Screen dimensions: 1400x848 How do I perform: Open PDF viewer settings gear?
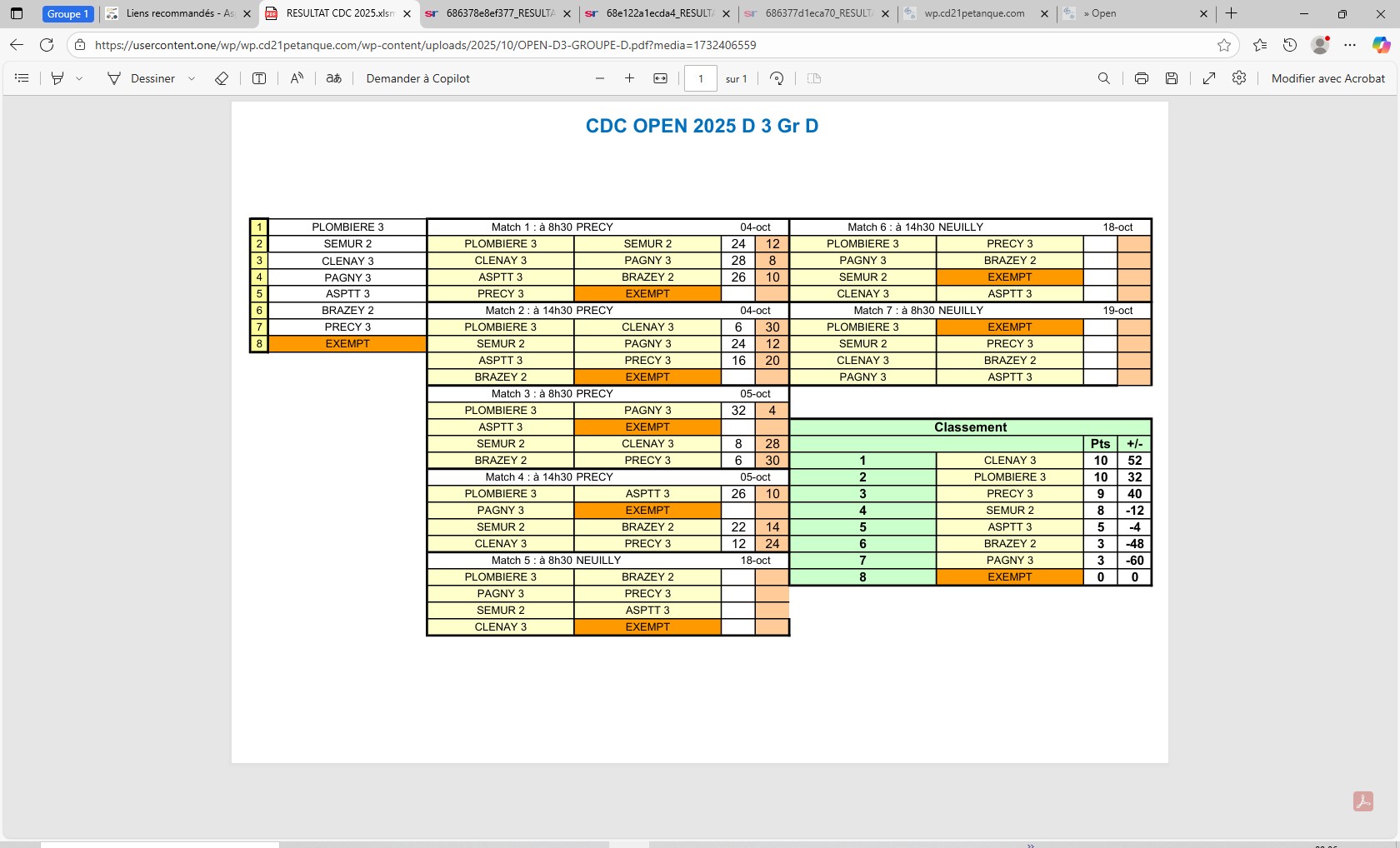click(x=1239, y=78)
